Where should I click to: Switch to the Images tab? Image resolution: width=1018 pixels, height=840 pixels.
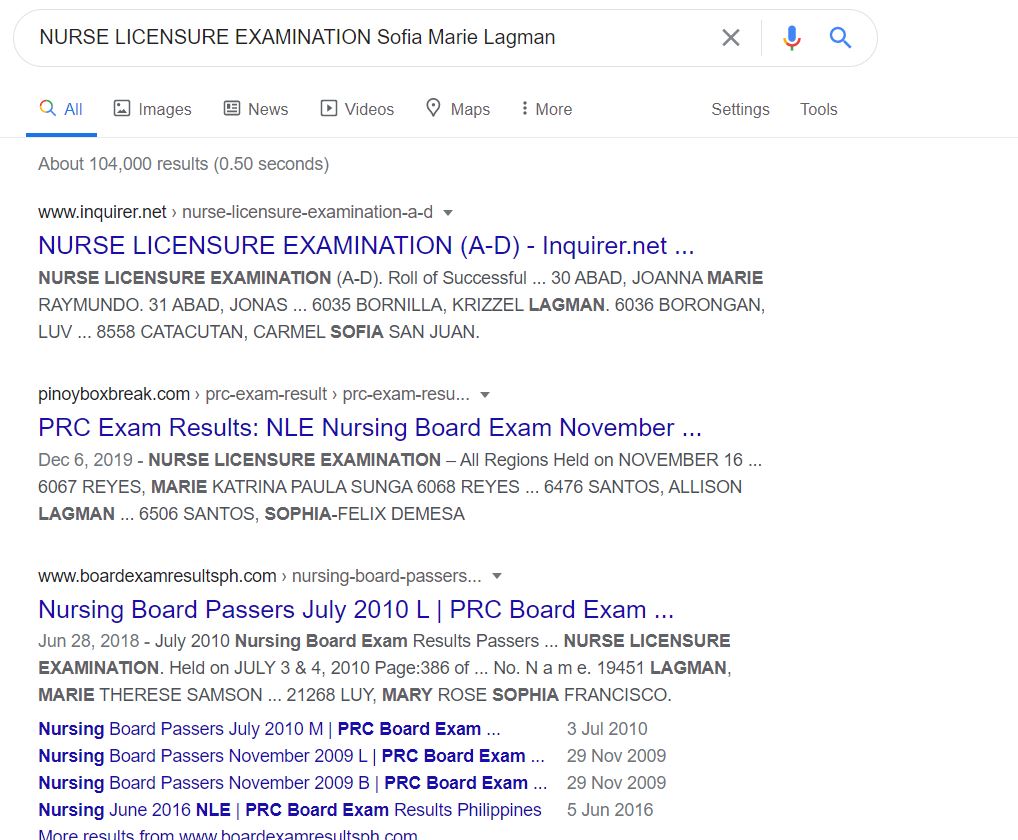click(153, 109)
